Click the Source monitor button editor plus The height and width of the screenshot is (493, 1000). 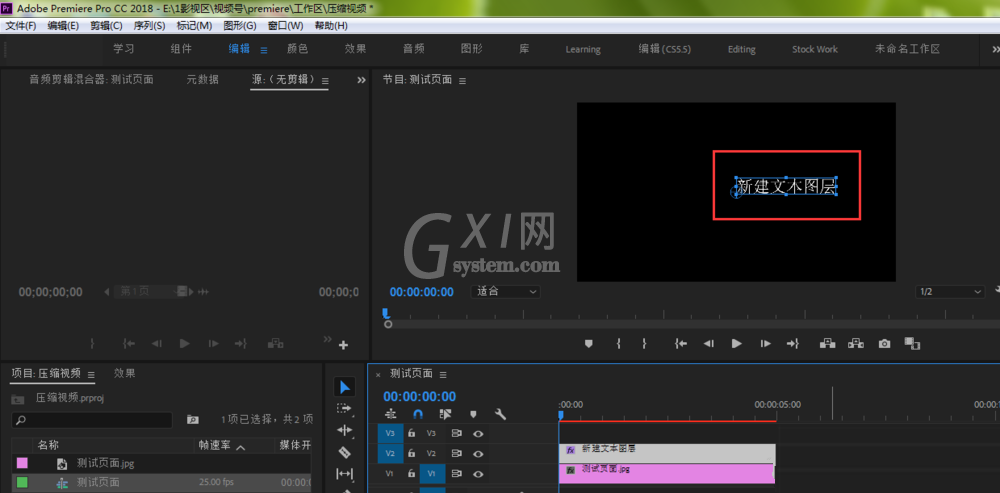click(x=343, y=346)
